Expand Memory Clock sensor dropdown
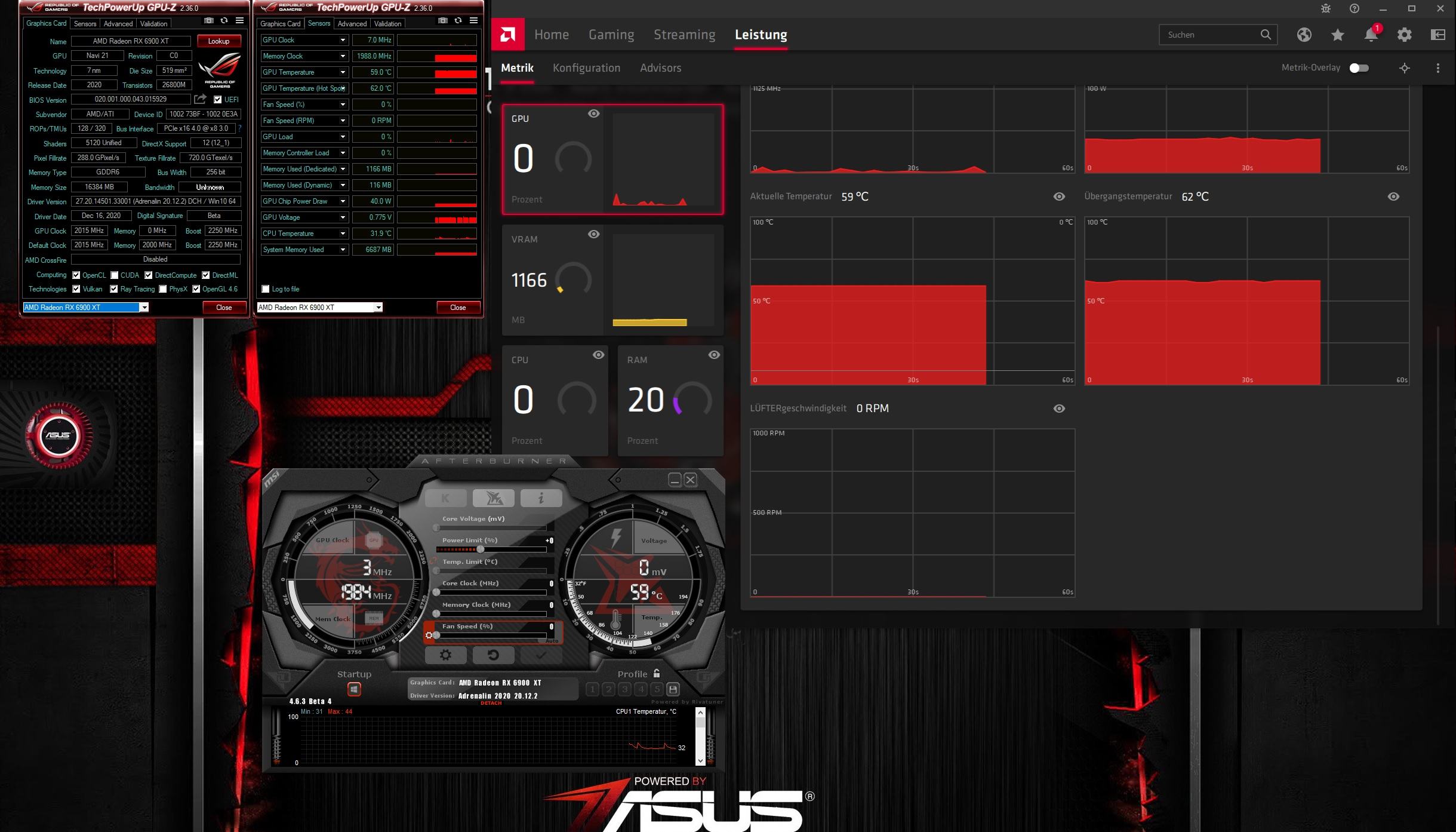The image size is (1456, 832). [343, 56]
